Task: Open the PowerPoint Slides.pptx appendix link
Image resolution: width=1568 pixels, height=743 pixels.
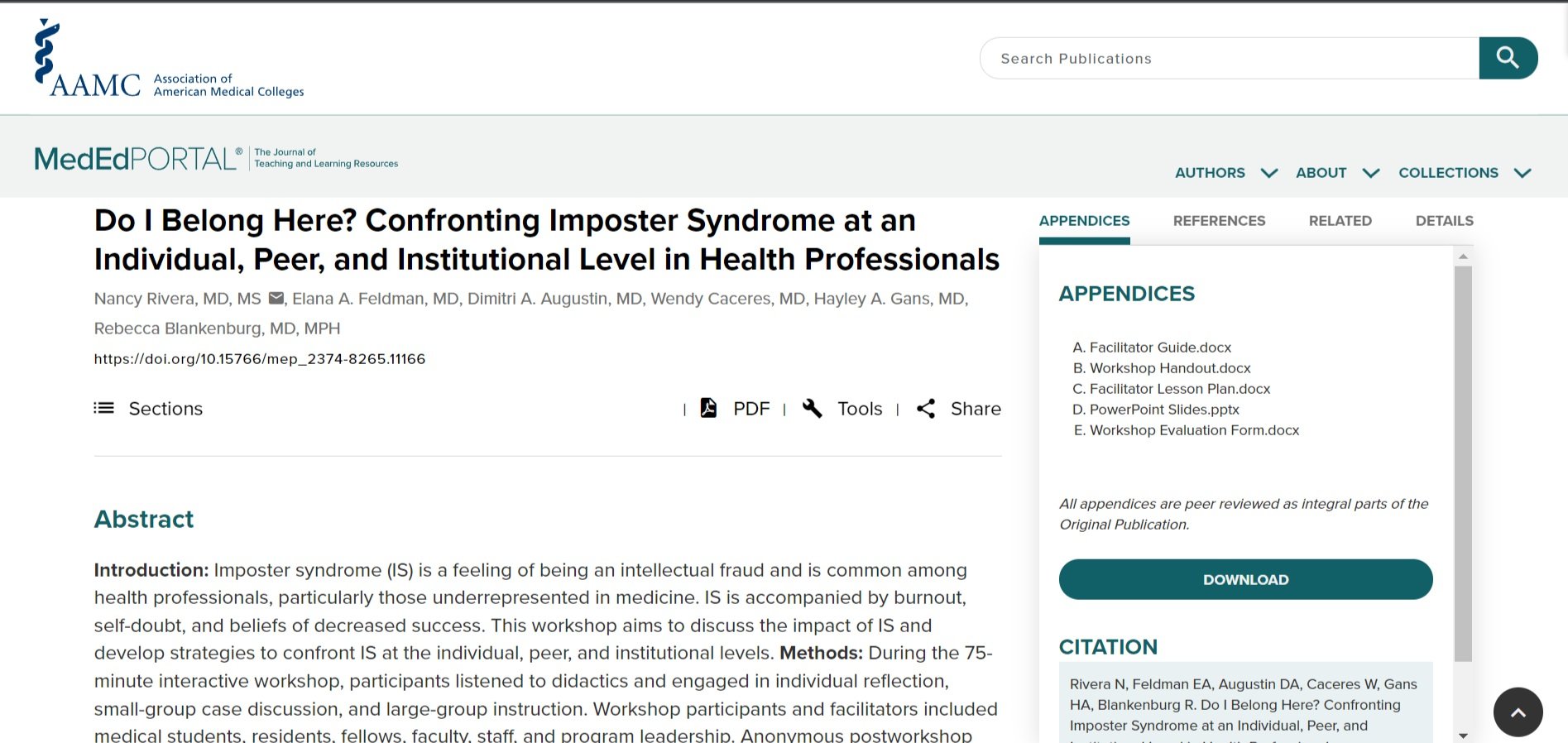Action: [x=1164, y=410]
